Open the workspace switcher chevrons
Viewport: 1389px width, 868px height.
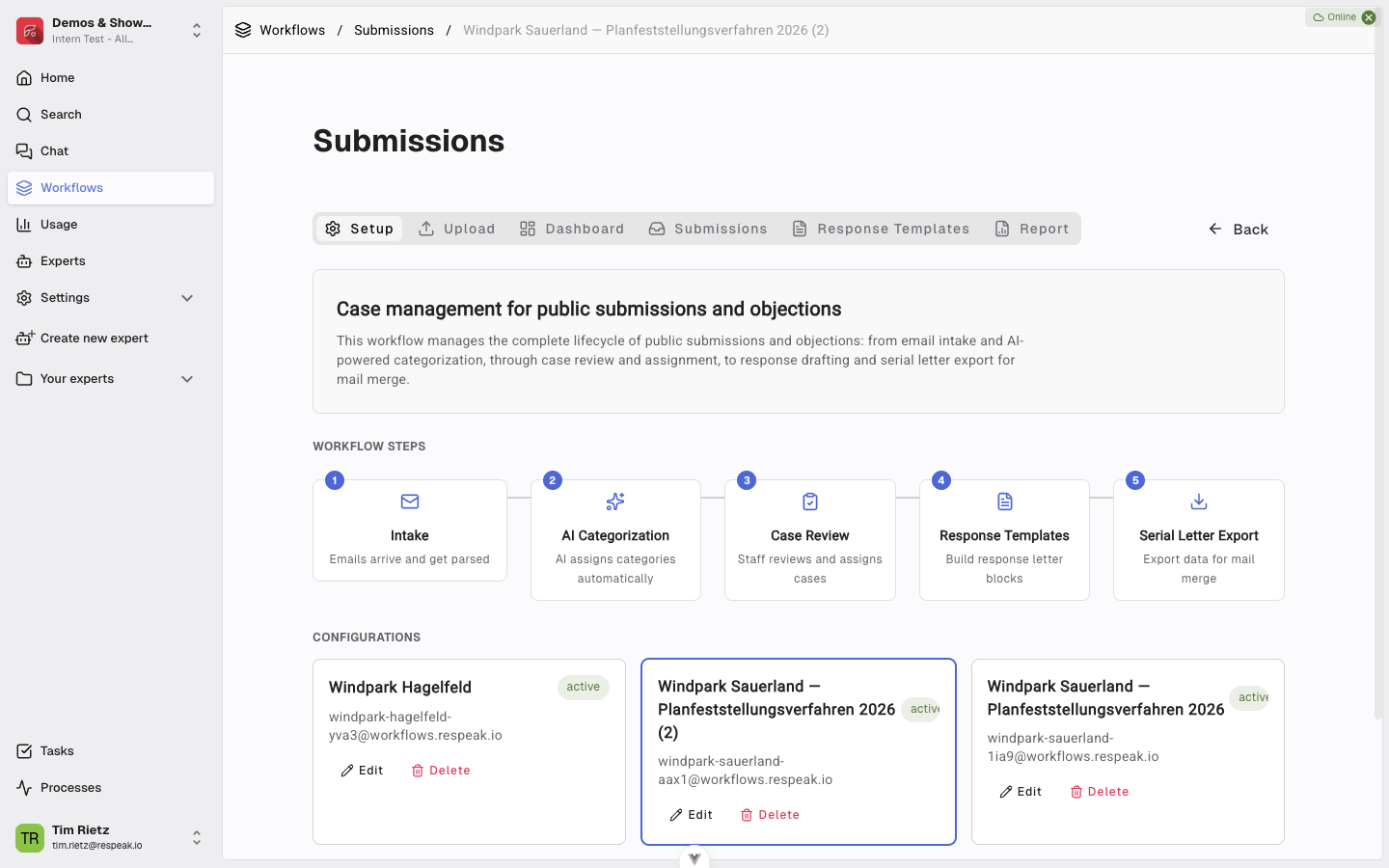(197, 31)
